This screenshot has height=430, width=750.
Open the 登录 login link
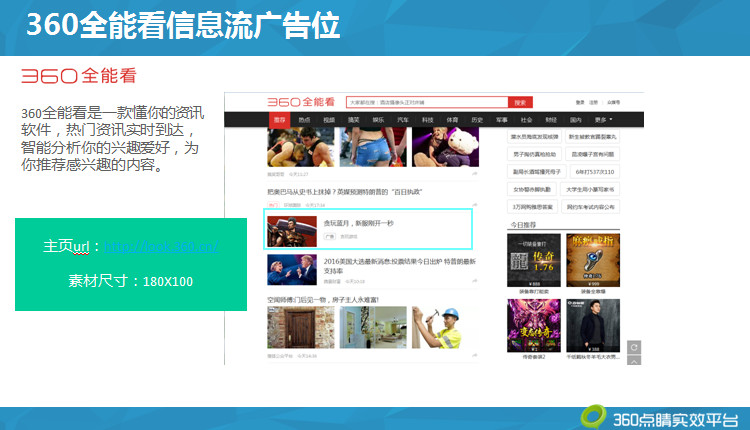(x=580, y=102)
